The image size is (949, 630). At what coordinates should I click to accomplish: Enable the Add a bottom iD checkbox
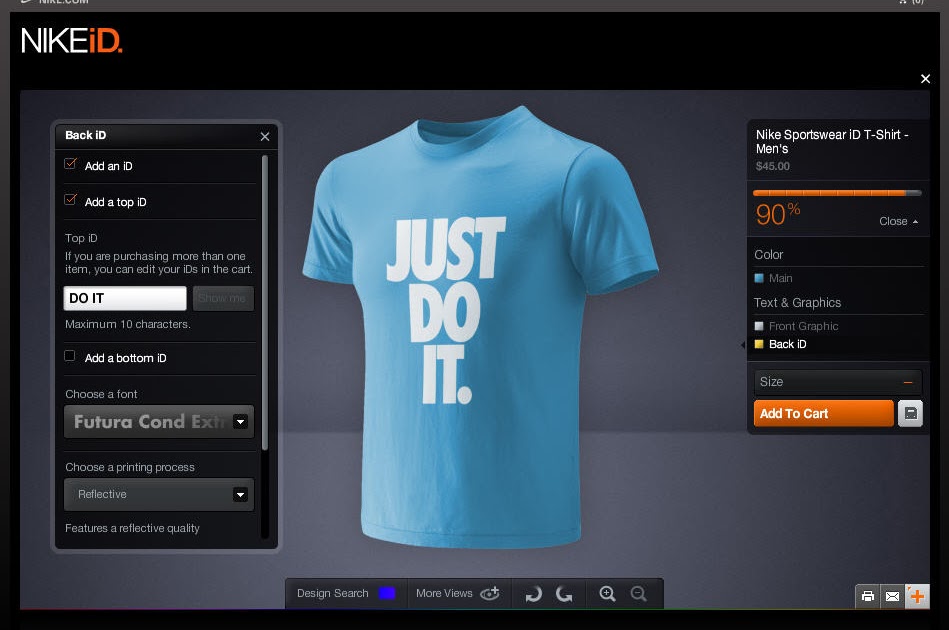(x=70, y=356)
